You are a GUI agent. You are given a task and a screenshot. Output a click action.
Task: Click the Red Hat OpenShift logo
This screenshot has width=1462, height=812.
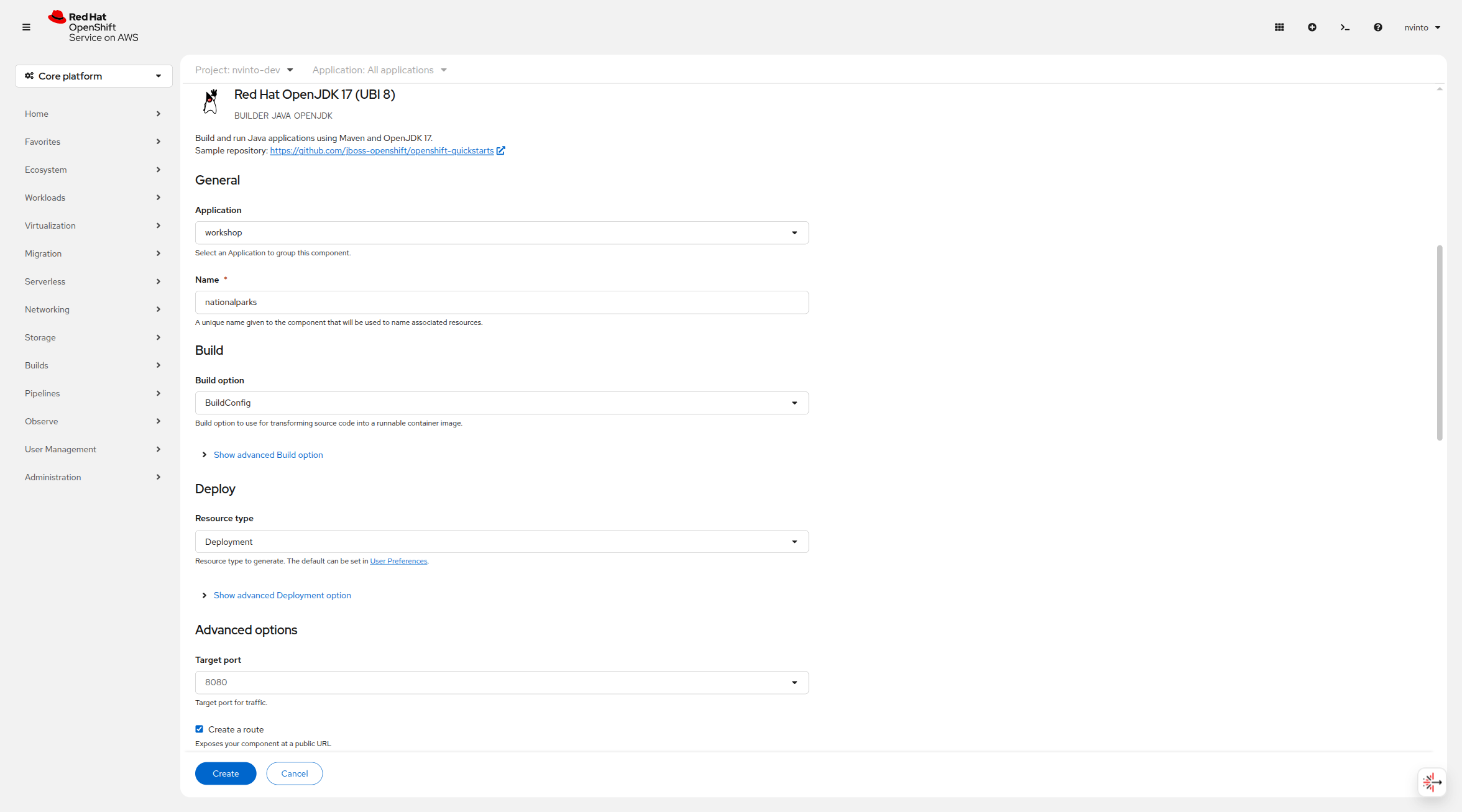(93, 27)
